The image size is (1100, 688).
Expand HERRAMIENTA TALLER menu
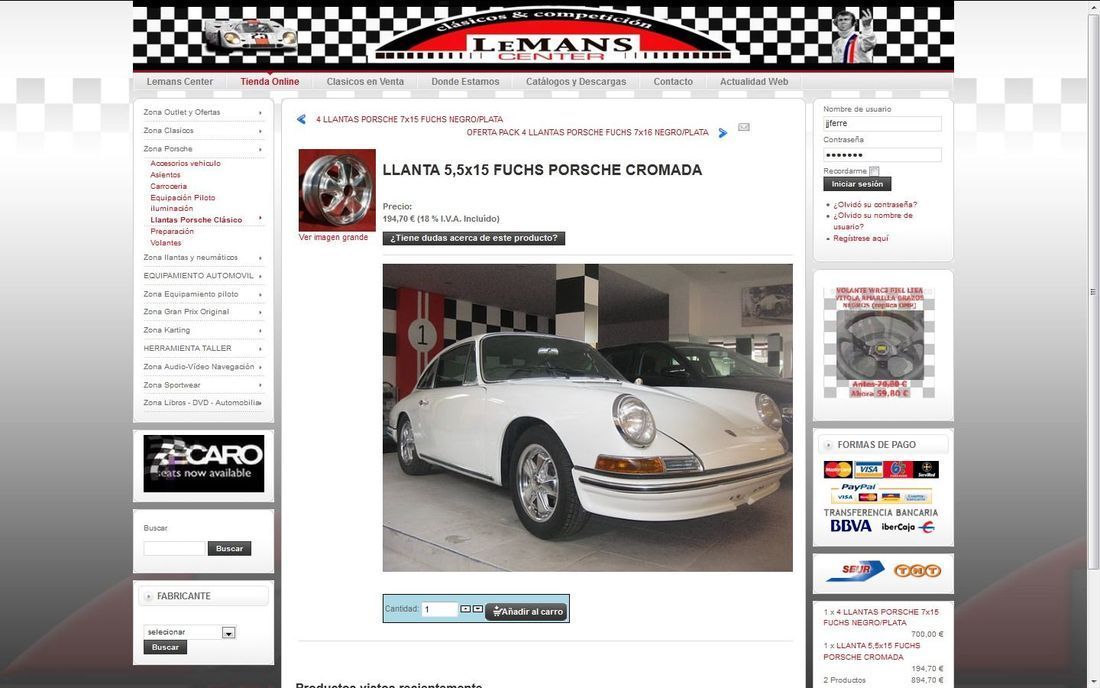coord(203,348)
